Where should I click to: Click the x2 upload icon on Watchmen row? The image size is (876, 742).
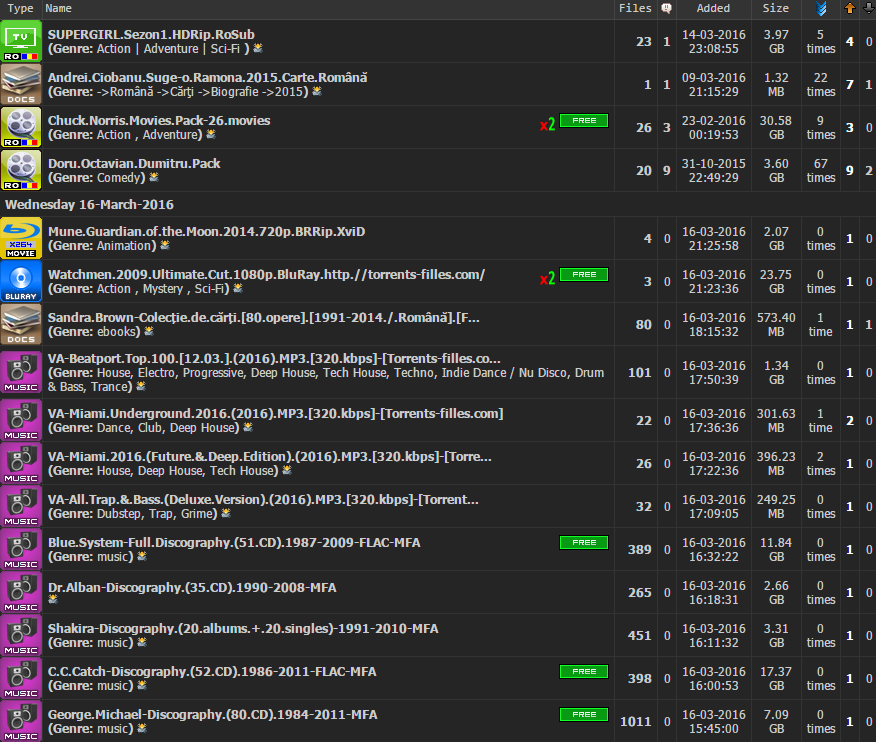click(x=548, y=278)
